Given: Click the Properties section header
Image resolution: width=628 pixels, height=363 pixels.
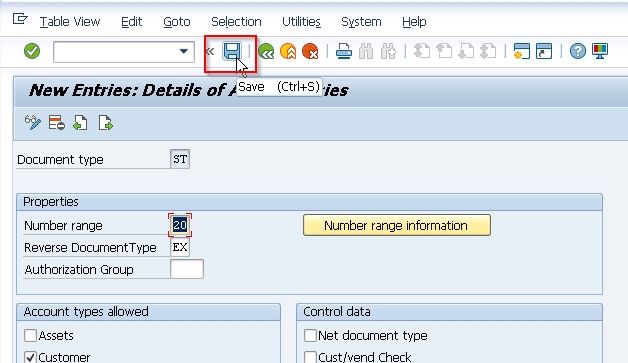Looking at the screenshot, I should point(310,202).
